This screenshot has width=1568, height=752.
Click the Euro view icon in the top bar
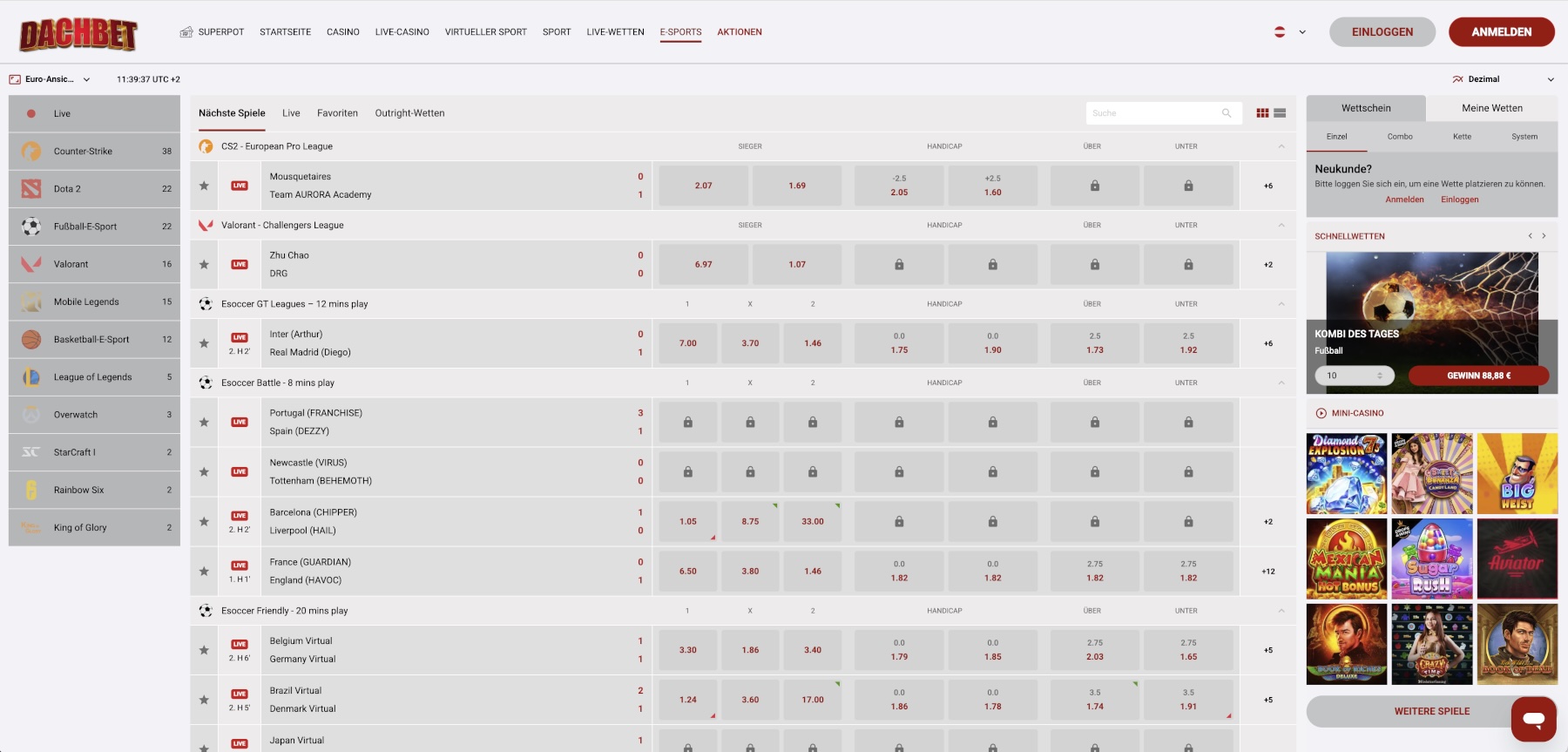click(15, 79)
